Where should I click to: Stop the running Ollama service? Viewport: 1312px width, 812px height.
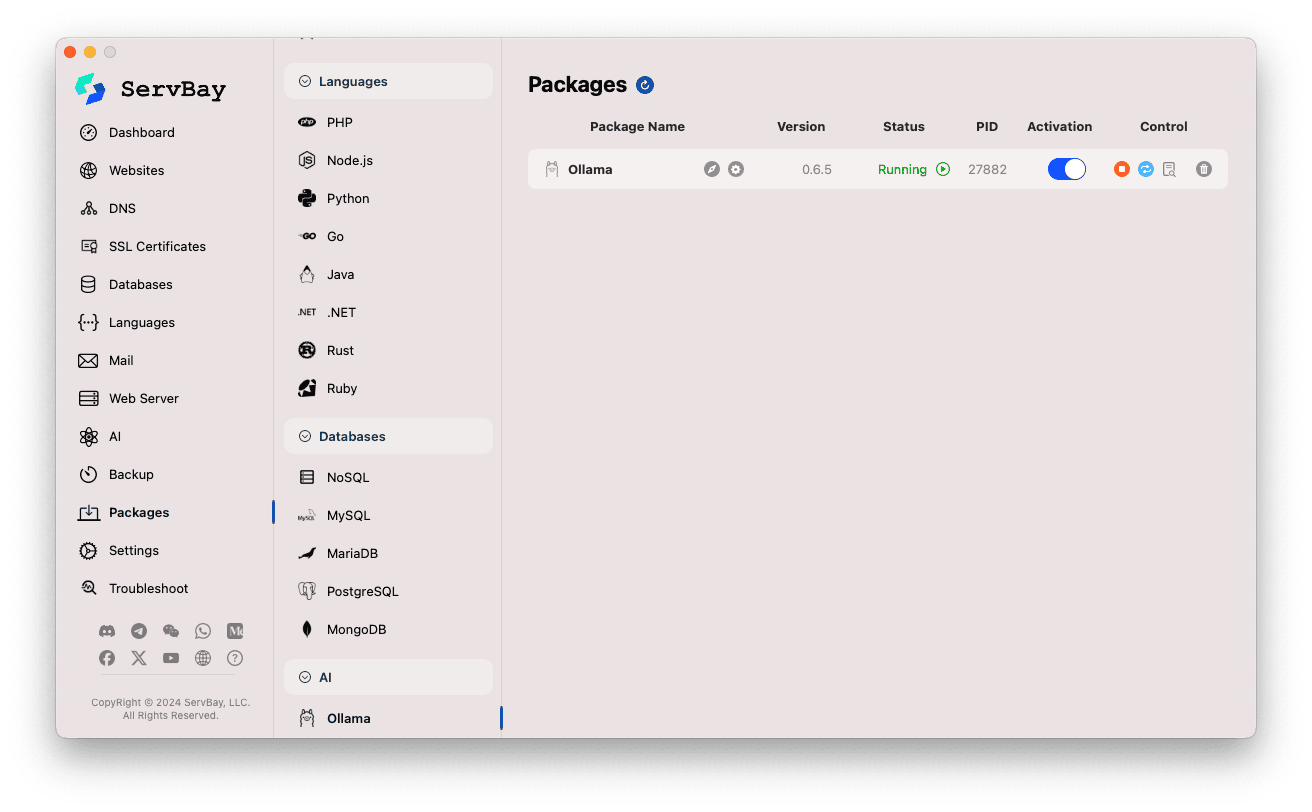[x=1121, y=169]
